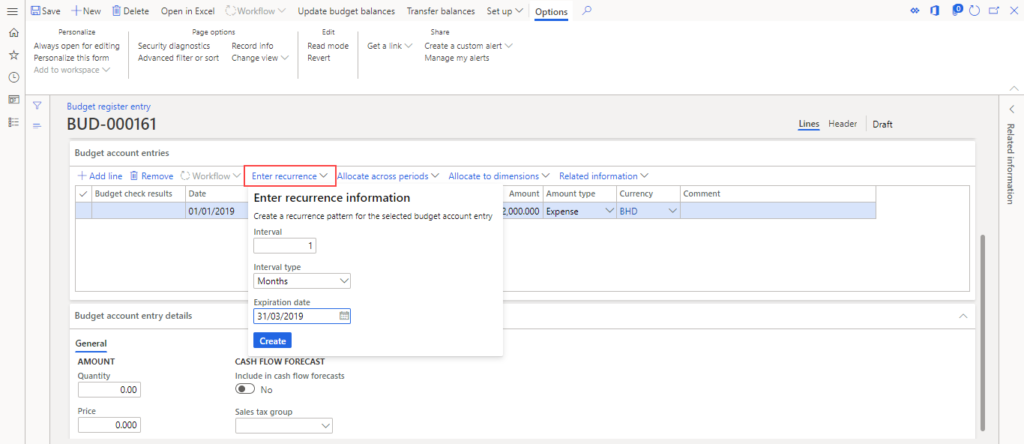This screenshot has width=1024, height=444.
Task: Open the Sales tax group dropdown
Action: tap(284, 426)
